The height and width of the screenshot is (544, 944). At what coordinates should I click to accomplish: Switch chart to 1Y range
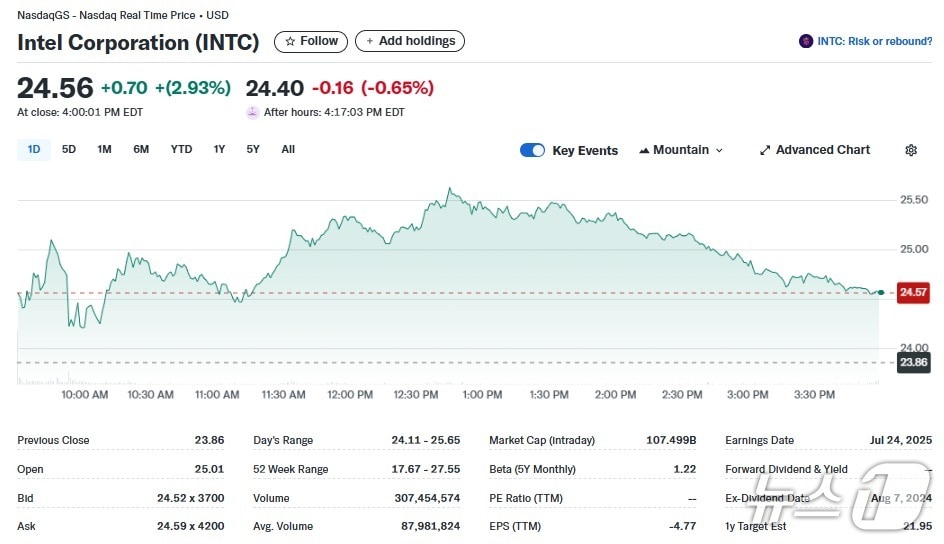coord(219,149)
